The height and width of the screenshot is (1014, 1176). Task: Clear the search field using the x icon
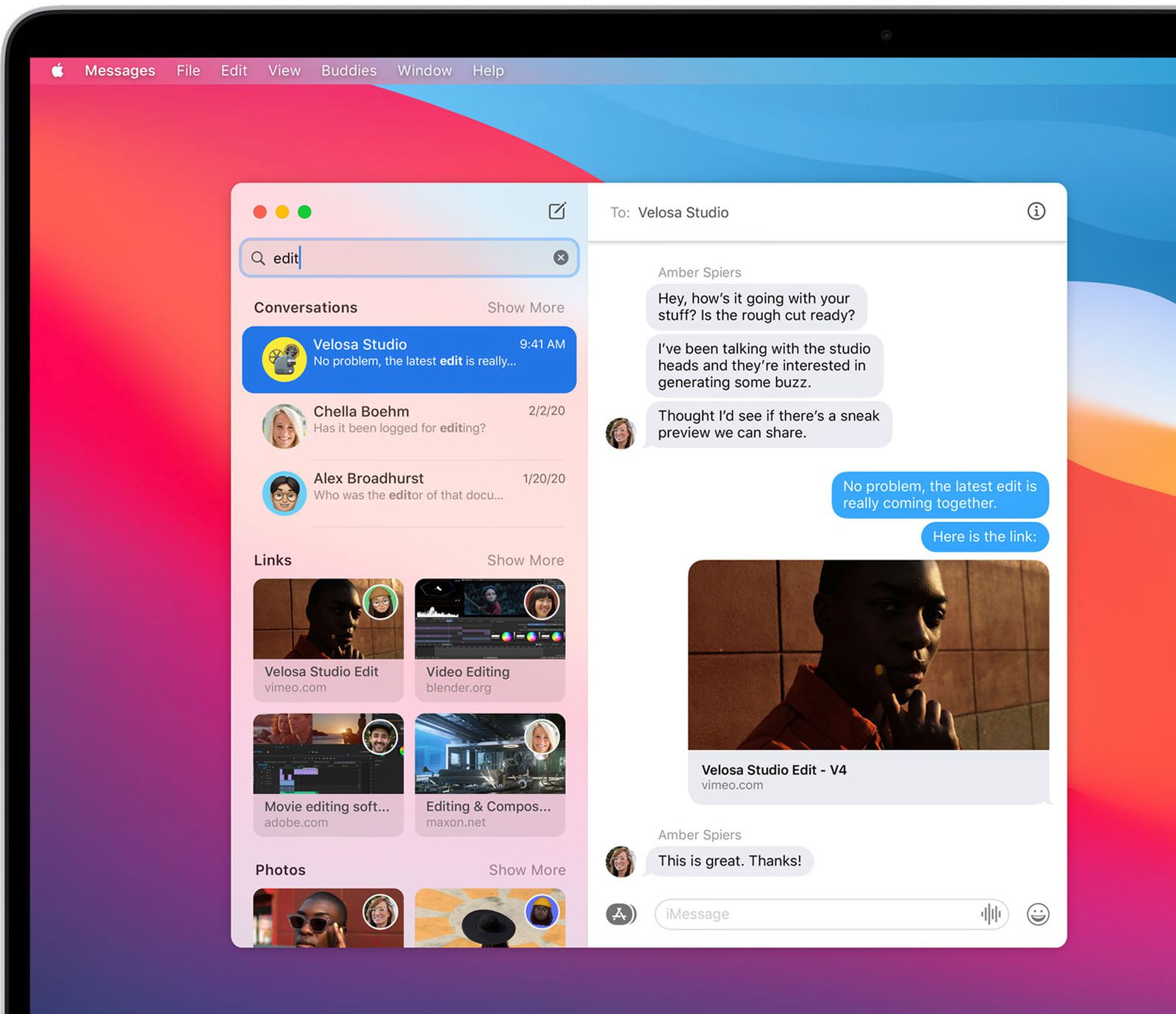(x=561, y=257)
